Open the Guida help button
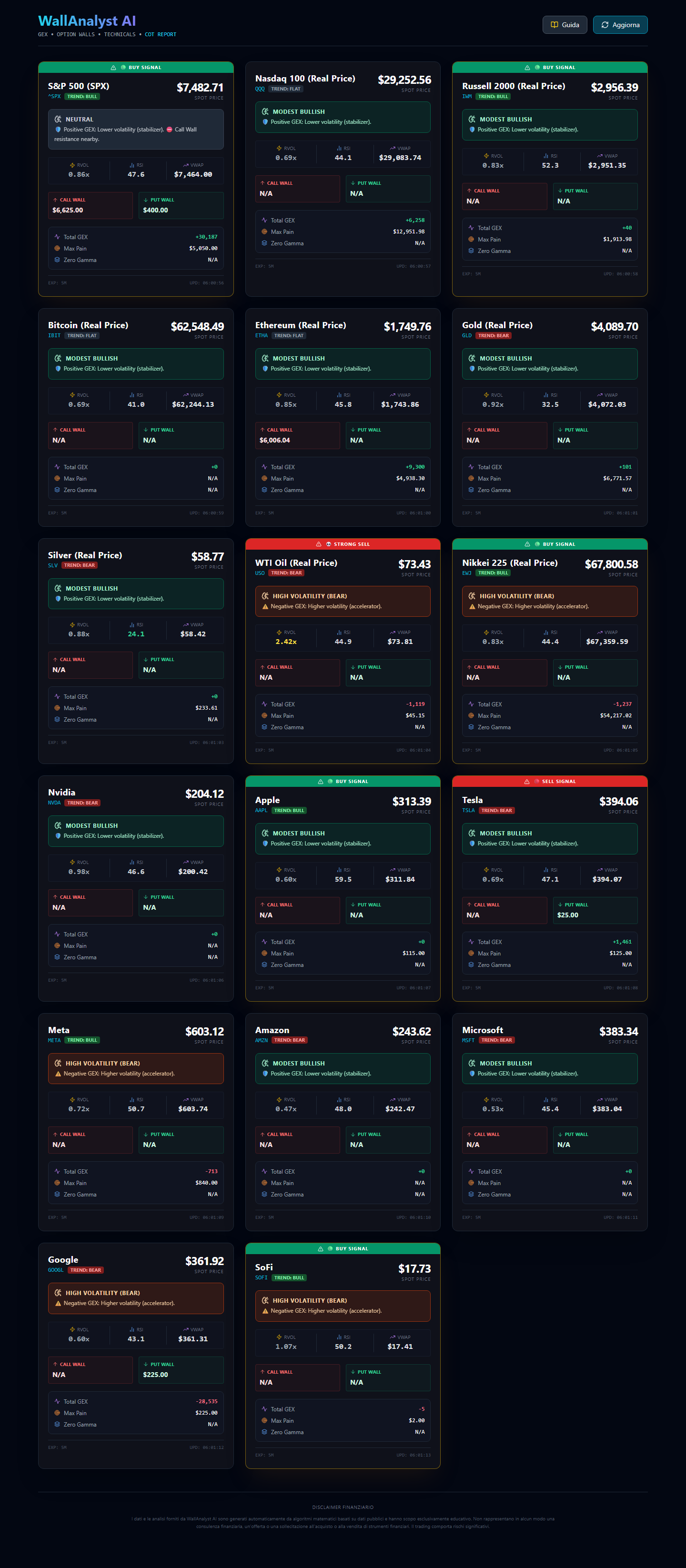This screenshot has width=686, height=1568. point(564,25)
